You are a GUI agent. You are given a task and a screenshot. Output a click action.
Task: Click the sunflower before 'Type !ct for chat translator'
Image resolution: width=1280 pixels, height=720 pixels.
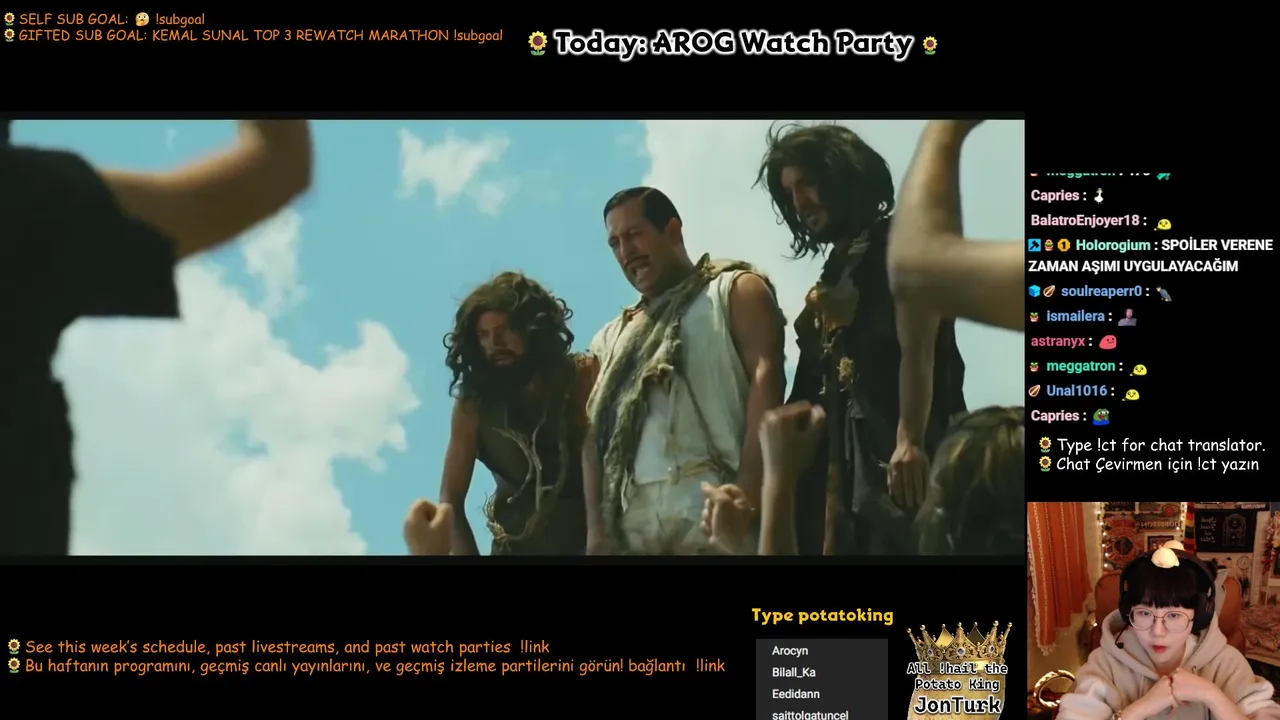(1045, 445)
